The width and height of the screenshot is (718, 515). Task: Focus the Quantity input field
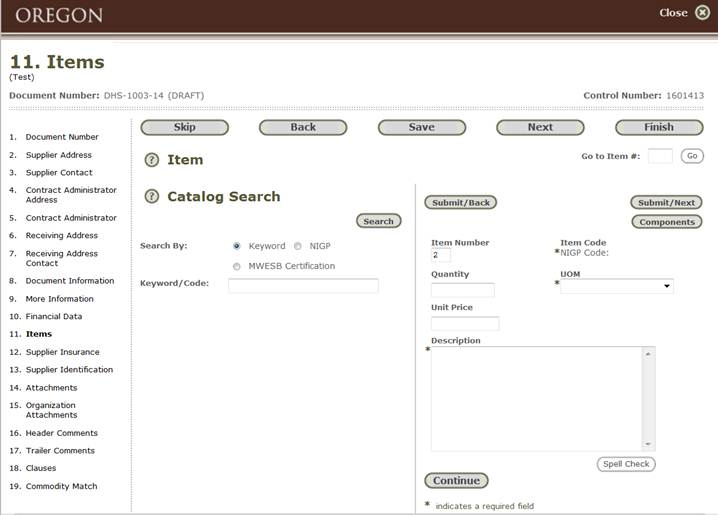point(462,290)
